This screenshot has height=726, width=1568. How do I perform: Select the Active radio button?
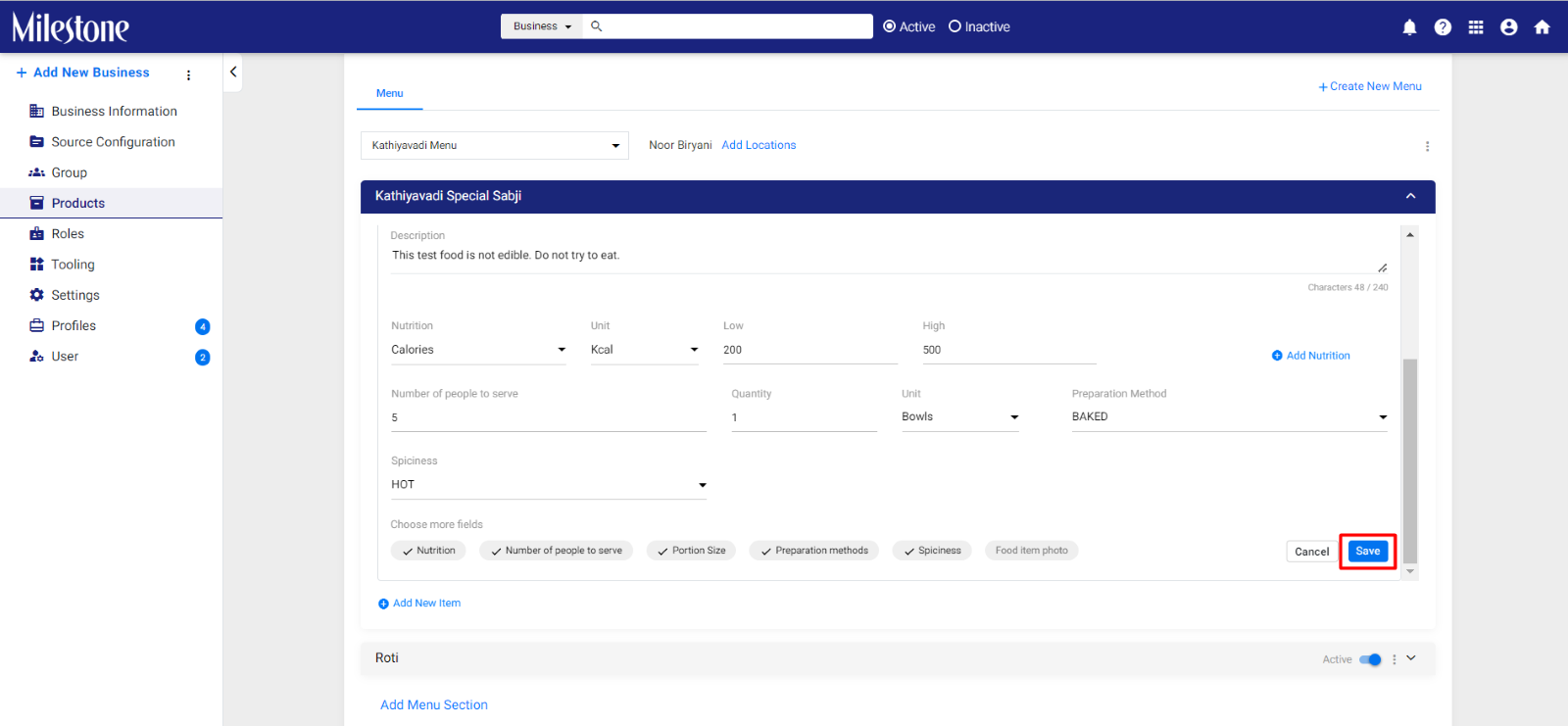(889, 26)
